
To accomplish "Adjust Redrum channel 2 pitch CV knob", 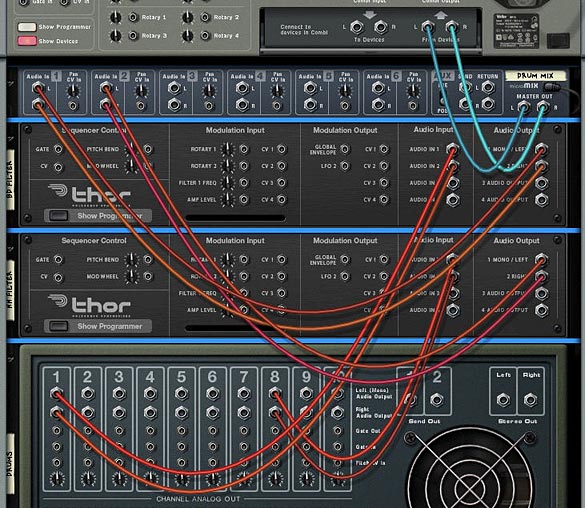I will click(x=88, y=479).
